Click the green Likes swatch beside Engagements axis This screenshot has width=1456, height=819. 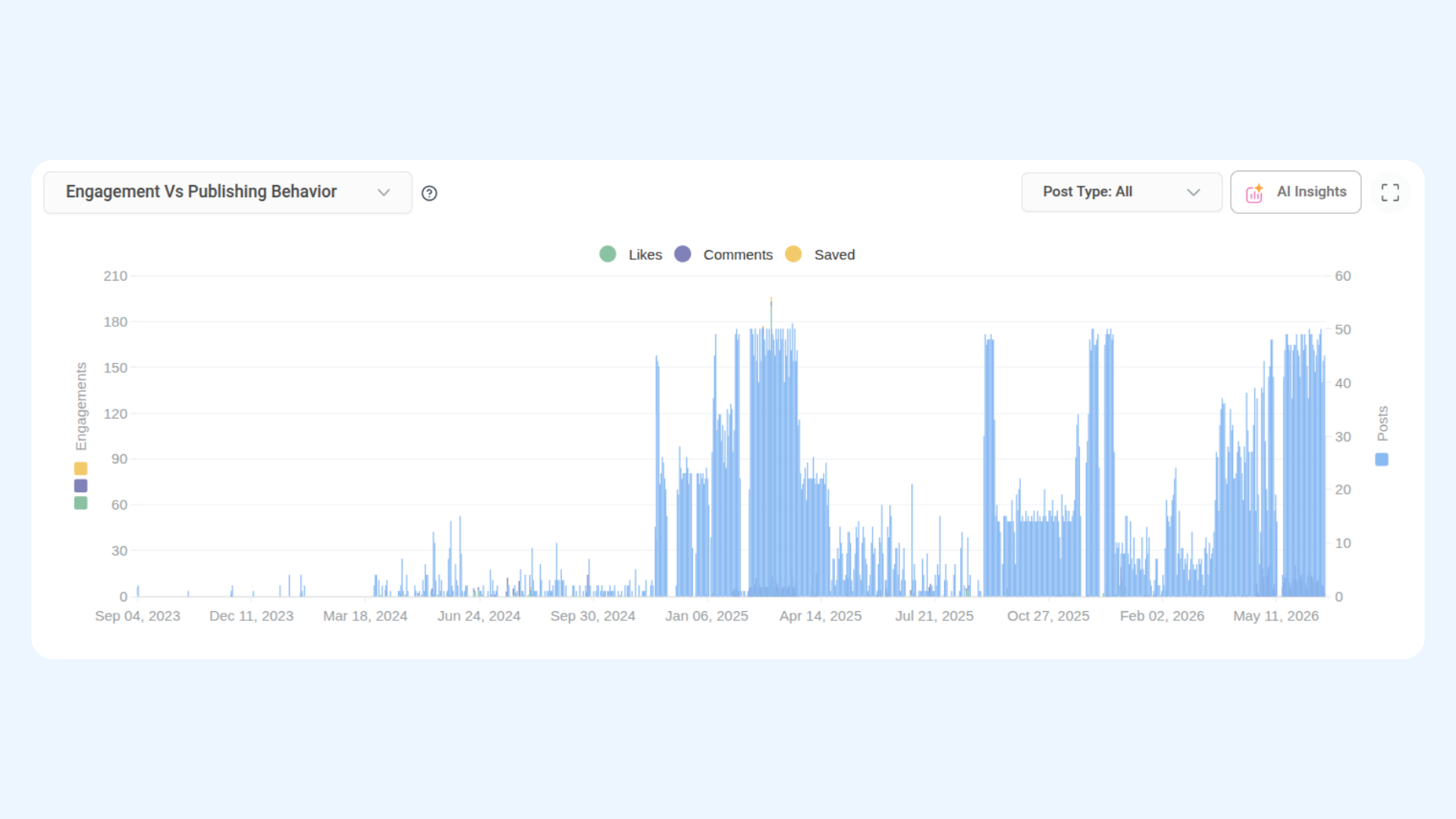click(x=80, y=504)
